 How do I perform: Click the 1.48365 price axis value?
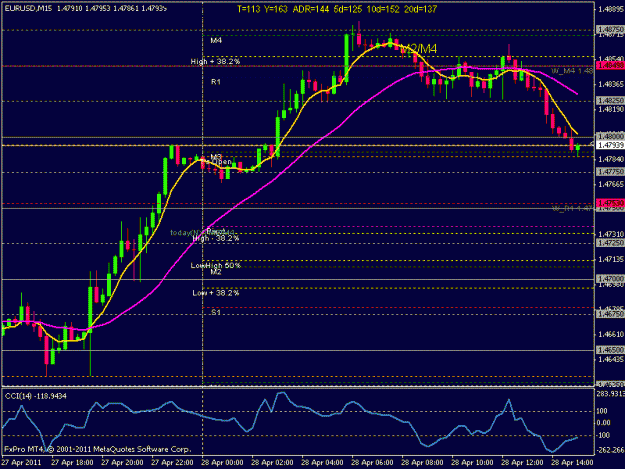[611, 84]
